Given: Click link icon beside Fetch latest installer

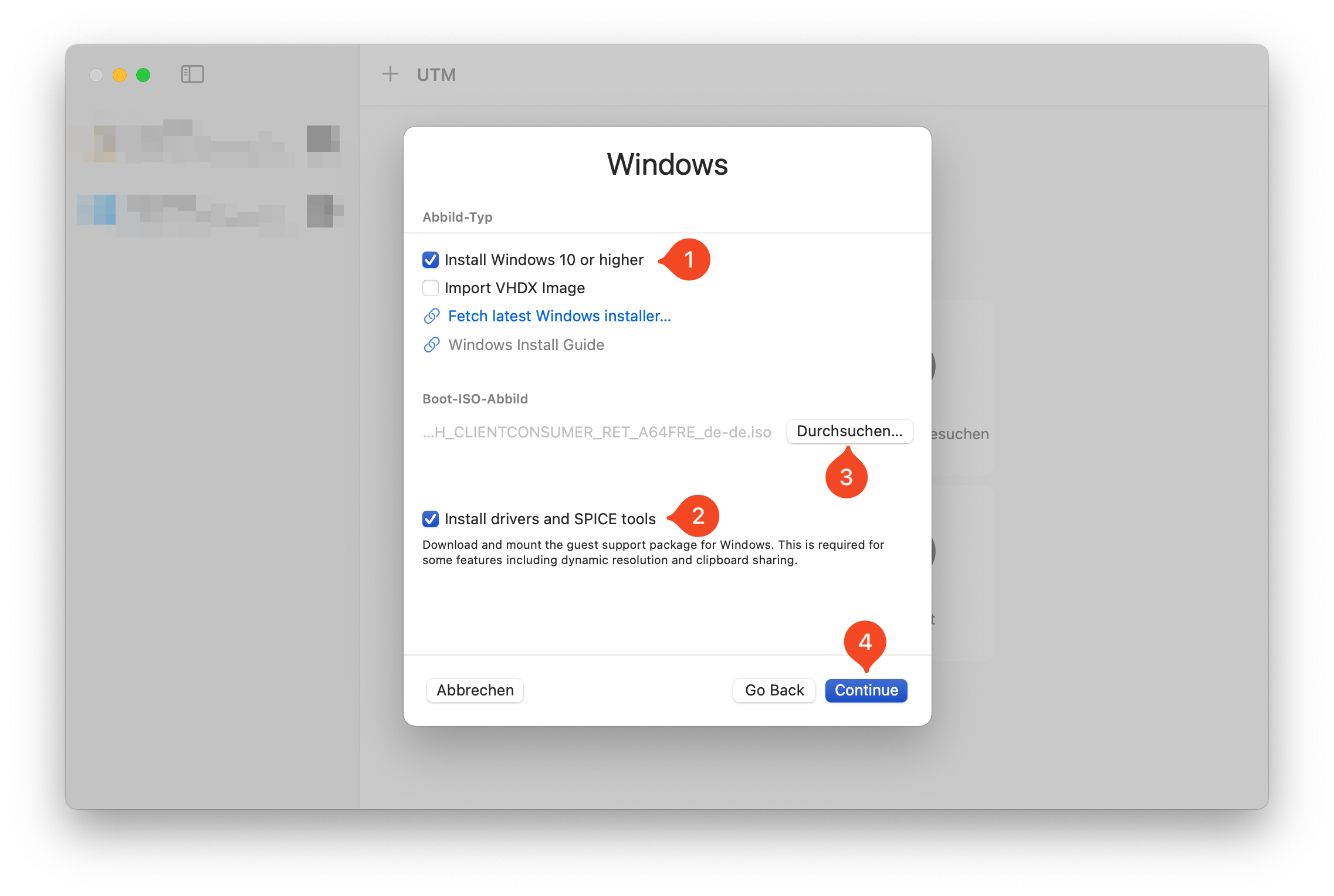Looking at the screenshot, I should [x=432, y=316].
